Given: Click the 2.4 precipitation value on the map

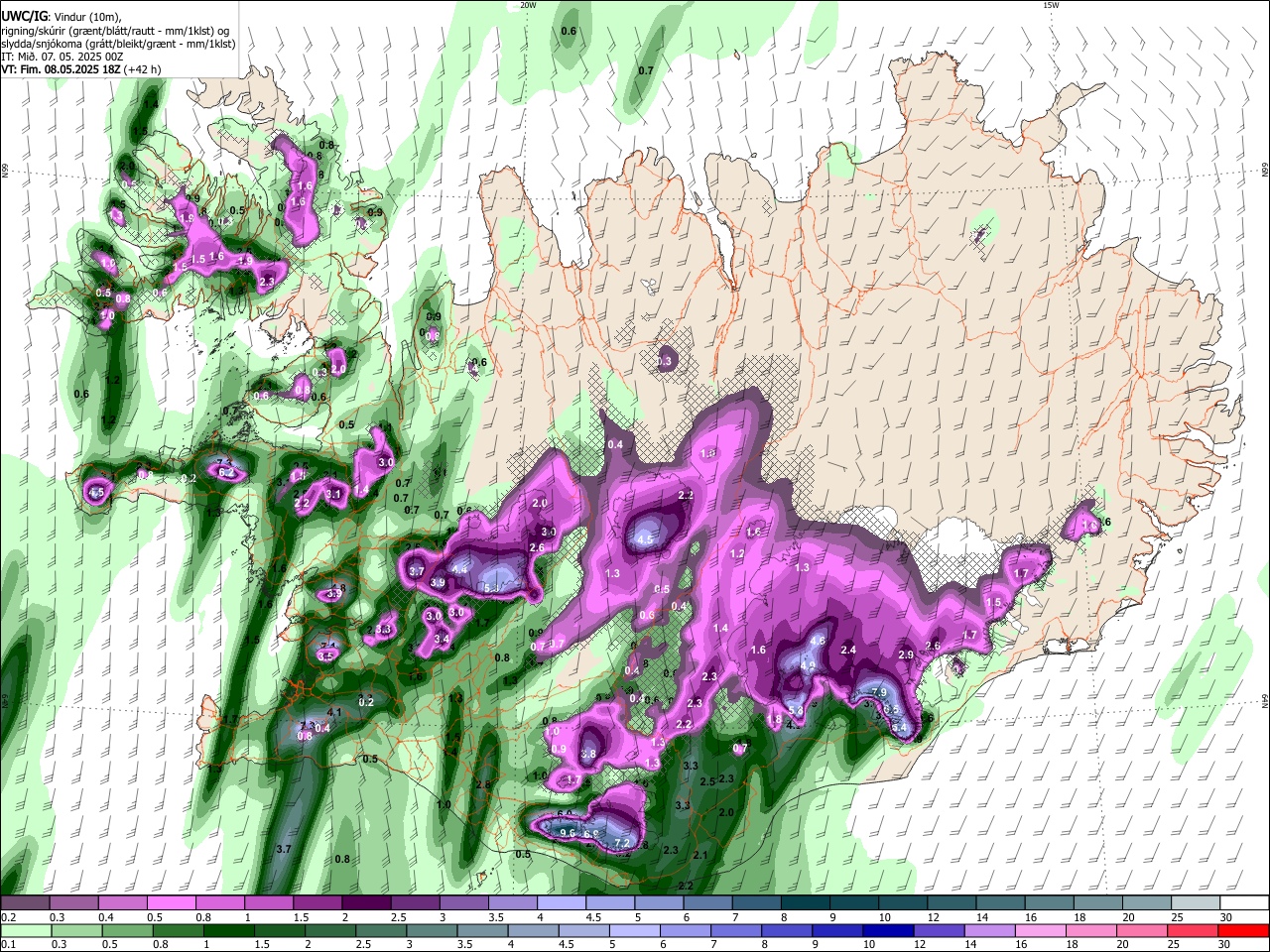Looking at the screenshot, I should tap(848, 650).
